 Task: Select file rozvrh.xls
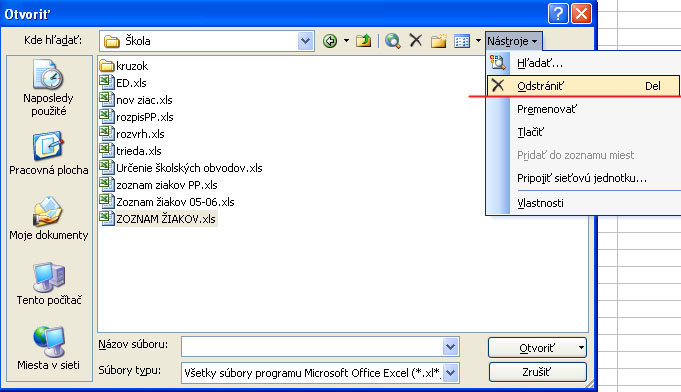click(132, 134)
